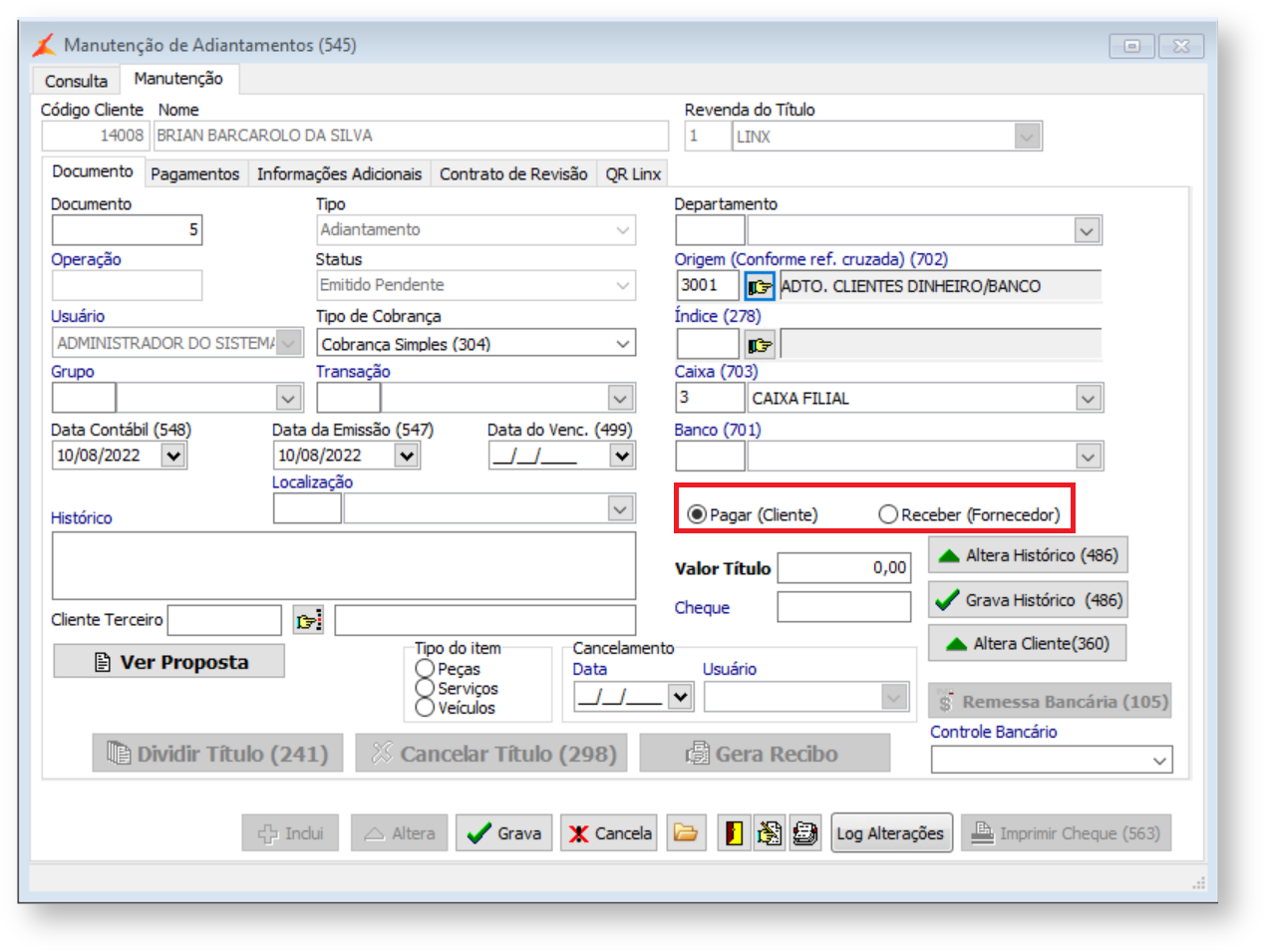Click the Histórico label link
This screenshot has width=1266, height=952.
(x=82, y=518)
